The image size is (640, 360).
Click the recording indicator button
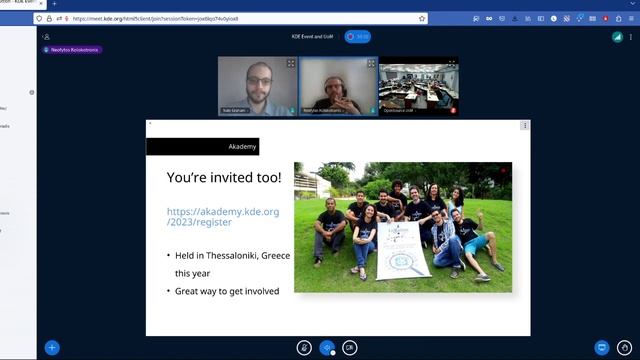tap(358, 37)
